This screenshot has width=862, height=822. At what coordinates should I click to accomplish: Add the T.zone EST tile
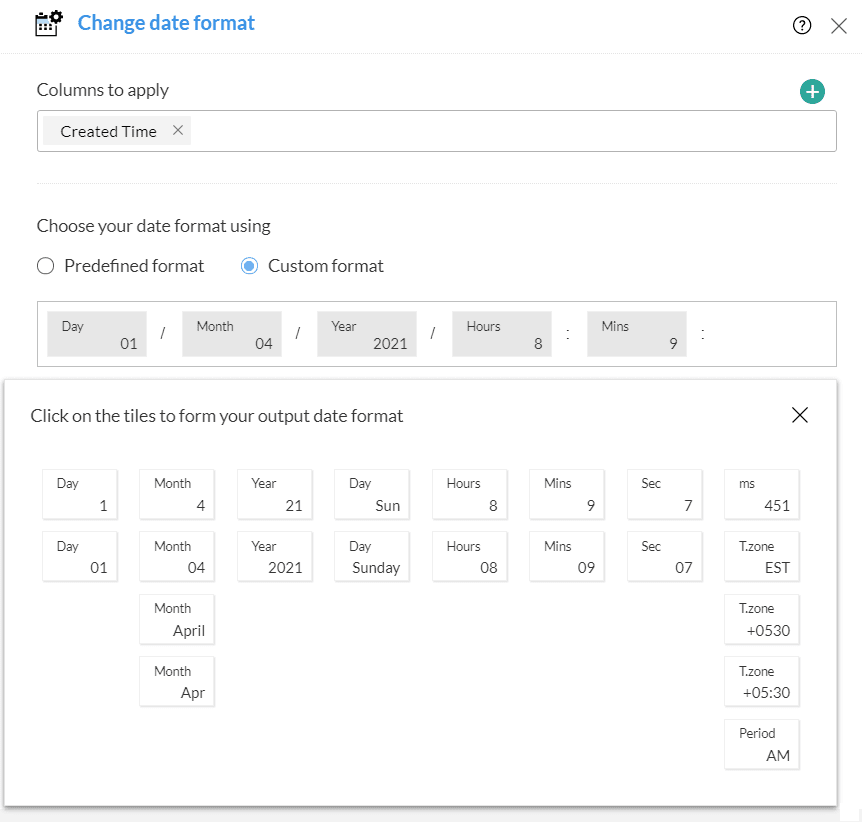click(x=762, y=557)
